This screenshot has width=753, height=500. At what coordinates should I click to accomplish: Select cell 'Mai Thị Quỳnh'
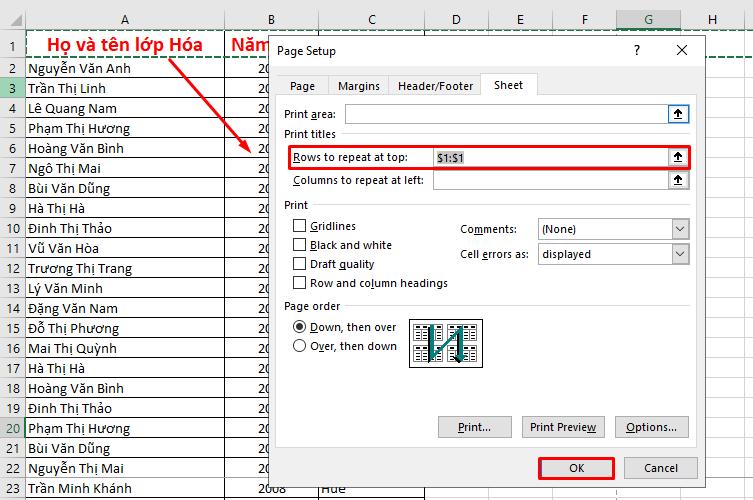coord(125,348)
